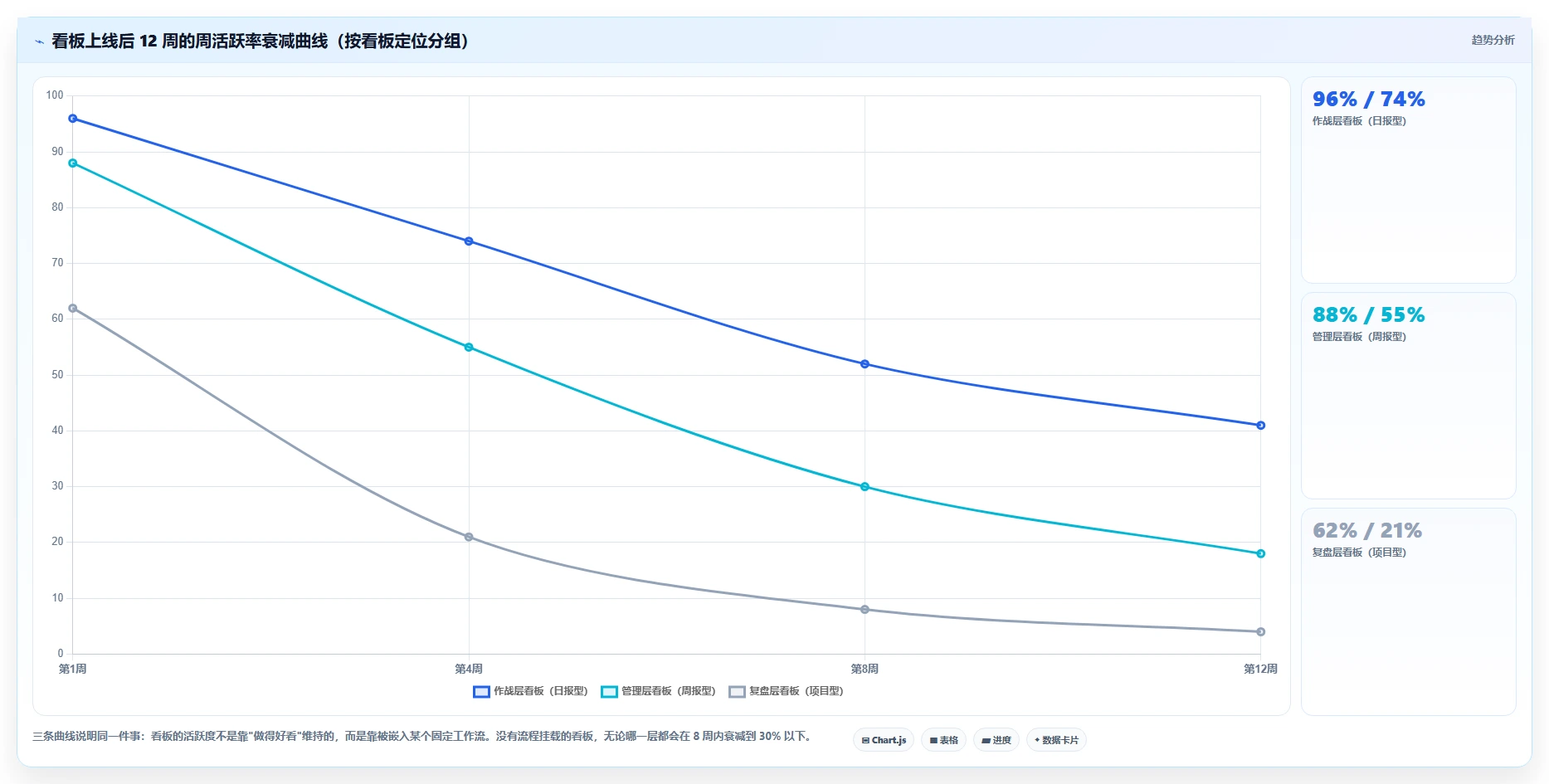
Task: Toggle the 管理层看板（周报型）legend item
Action: click(658, 691)
